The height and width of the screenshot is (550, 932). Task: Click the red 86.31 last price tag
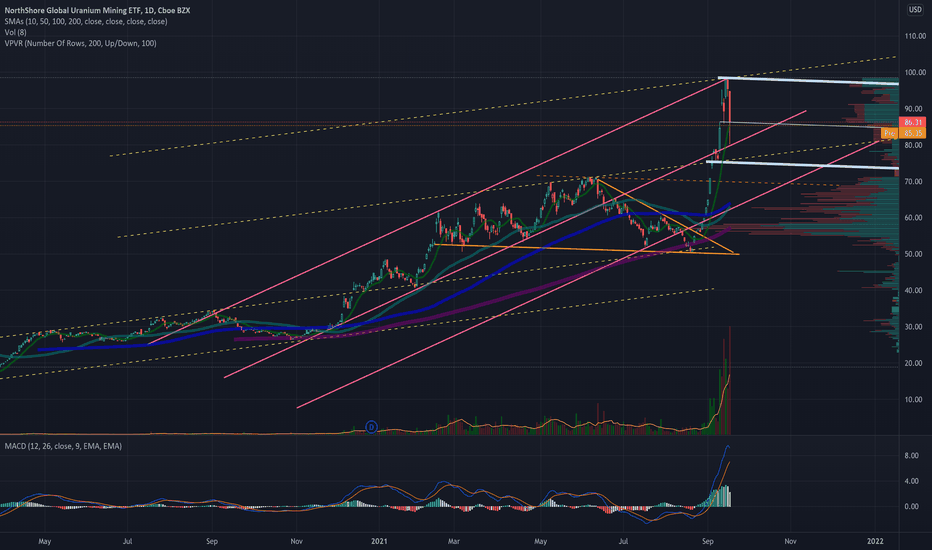(912, 122)
